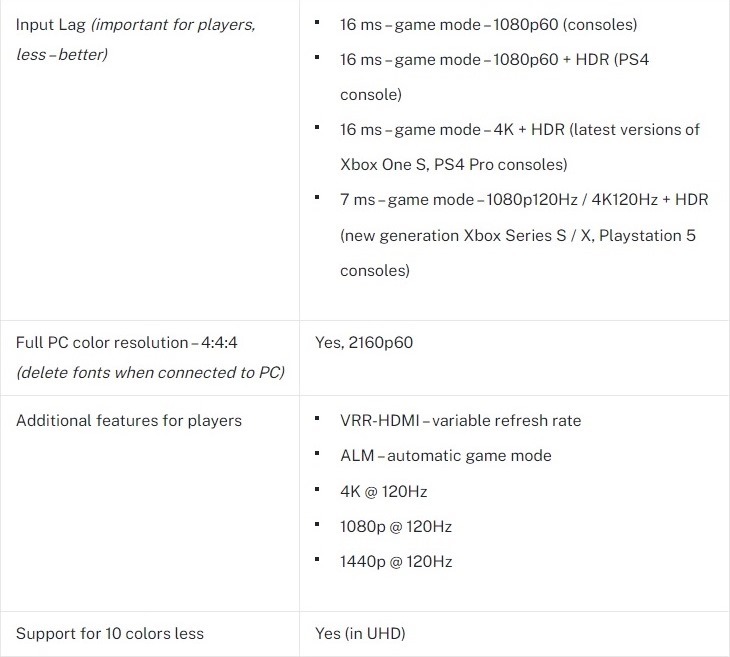Select the "1440p @ 120Hz" list item
This screenshot has width=730, height=657.
click(x=396, y=562)
